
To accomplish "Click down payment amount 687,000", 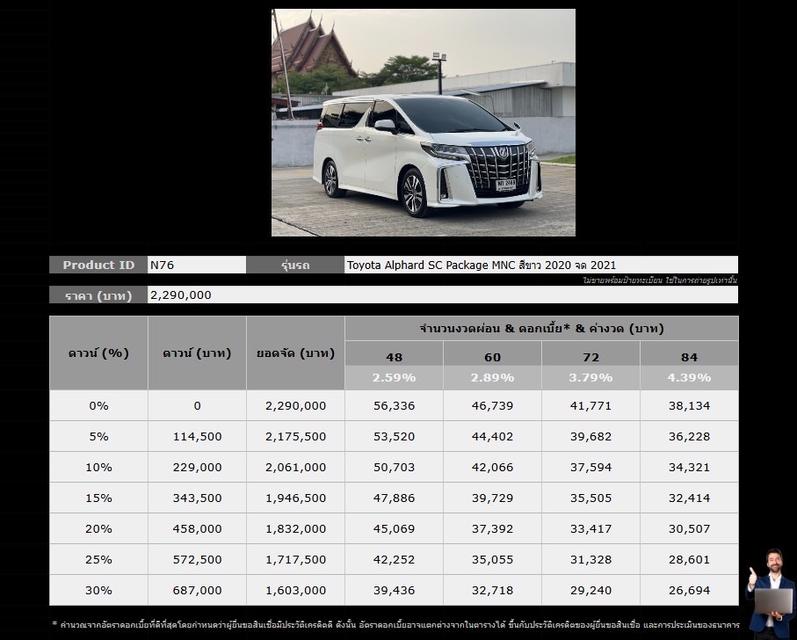I will [197, 590].
